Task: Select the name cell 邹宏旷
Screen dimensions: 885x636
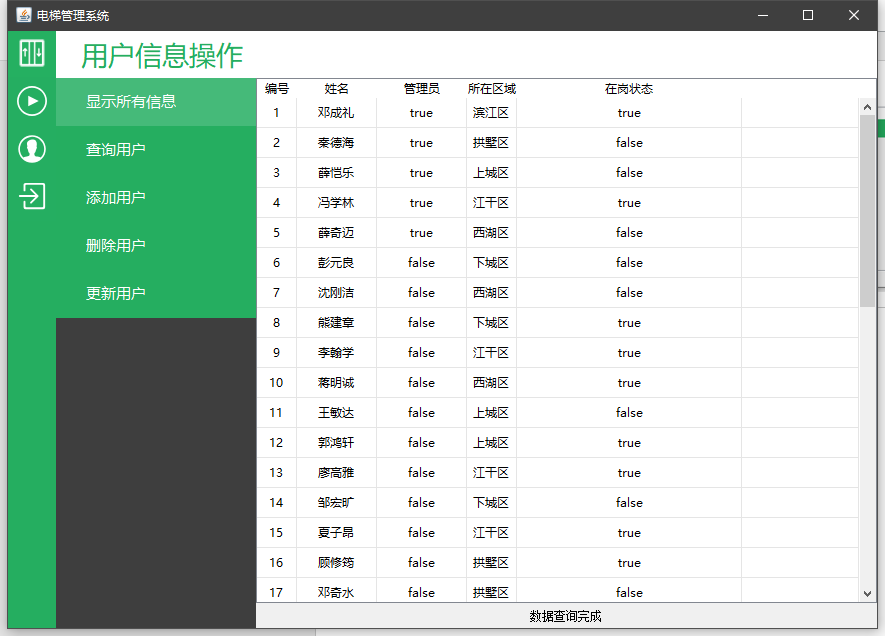Action: tap(336, 502)
